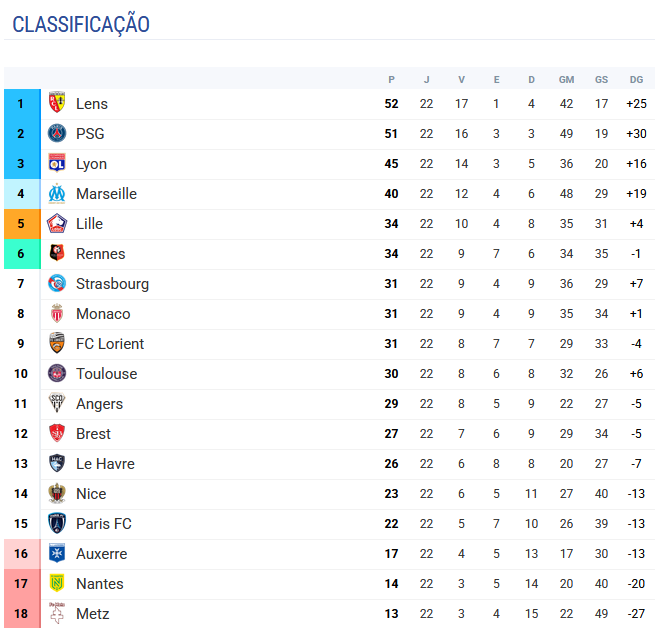Click the Strasbourg club crest

pyautogui.click(x=57, y=283)
